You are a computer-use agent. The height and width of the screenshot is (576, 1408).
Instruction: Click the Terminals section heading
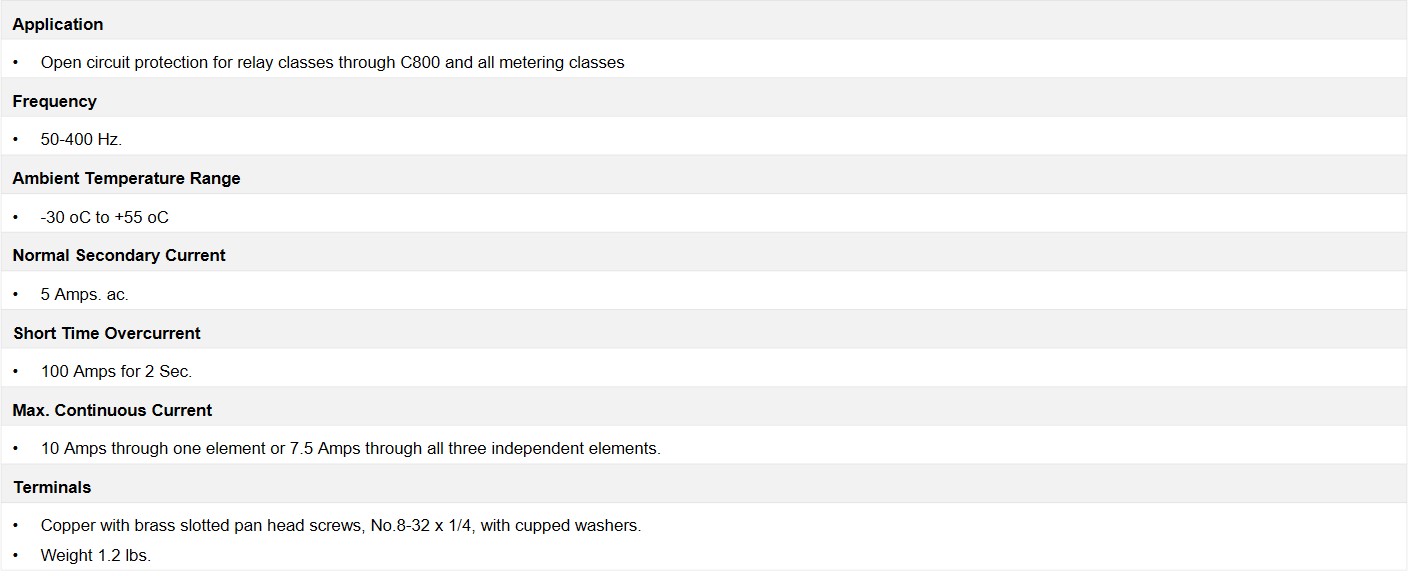coord(52,487)
